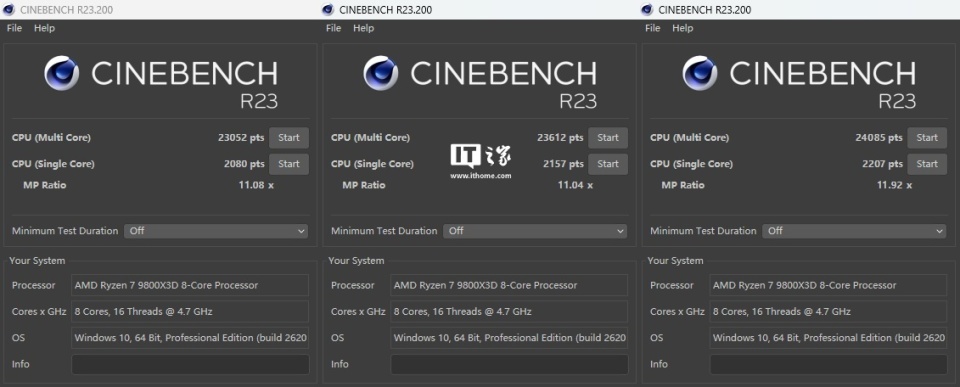Viewport: 960px width, 387px height.
Task: Click Processor field in right window
Action: [828, 285]
